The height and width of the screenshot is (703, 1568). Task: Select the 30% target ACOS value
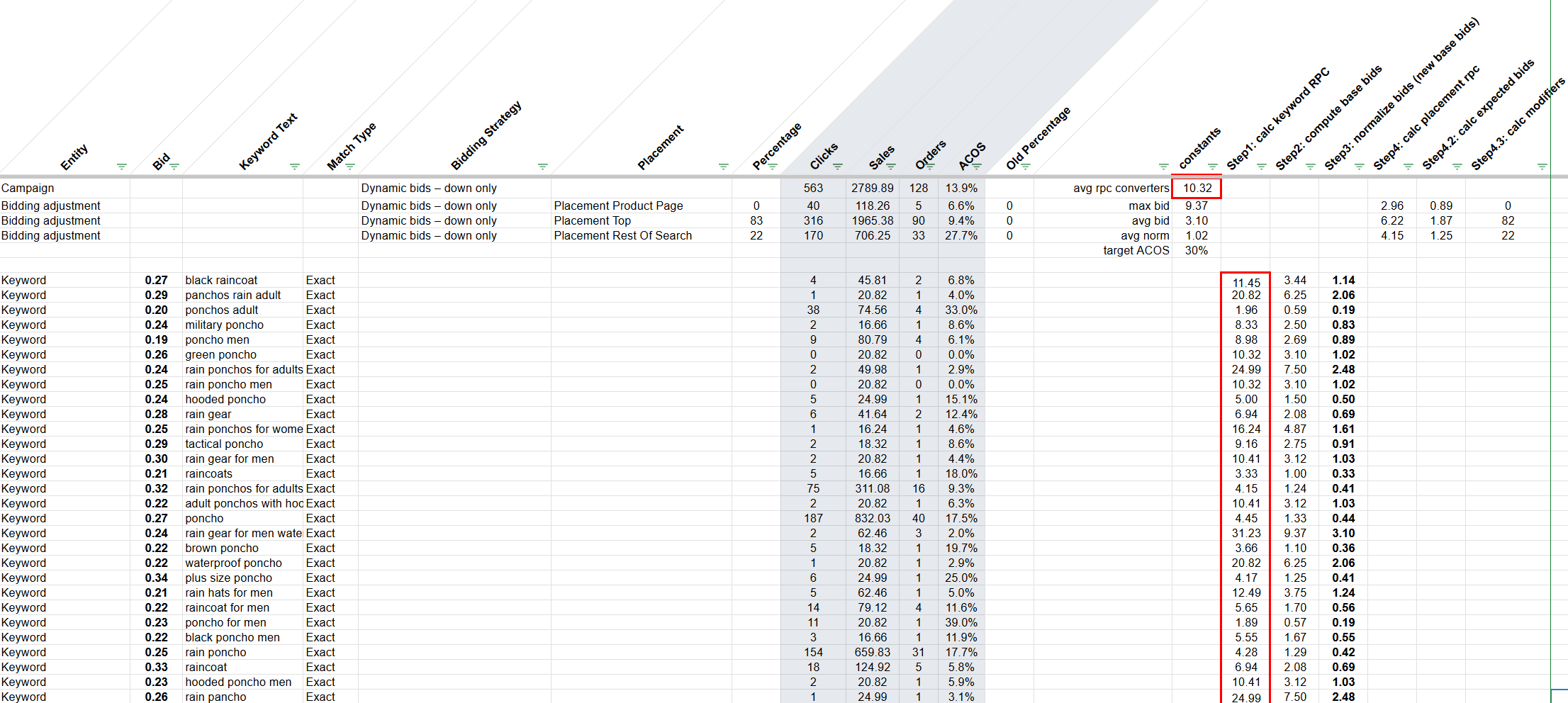coord(1197,250)
